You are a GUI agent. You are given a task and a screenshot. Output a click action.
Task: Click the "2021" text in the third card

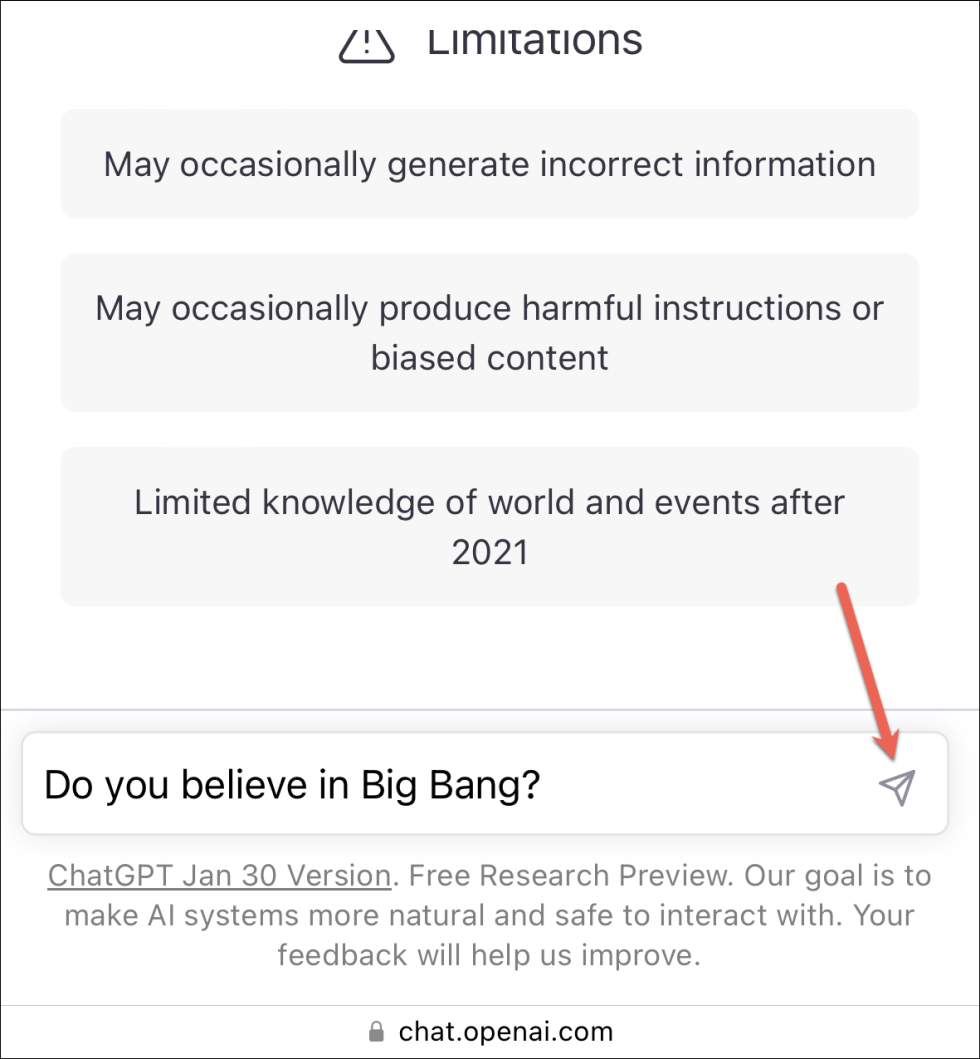489,551
